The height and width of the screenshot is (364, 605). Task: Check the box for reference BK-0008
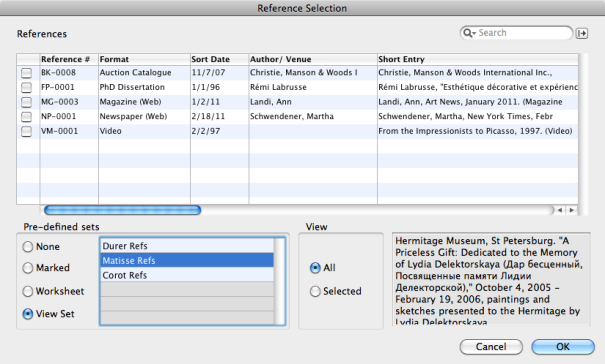point(26,73)
